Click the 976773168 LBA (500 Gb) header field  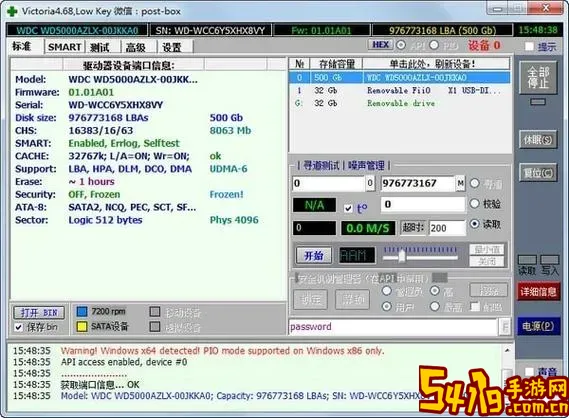pos(442,30)
